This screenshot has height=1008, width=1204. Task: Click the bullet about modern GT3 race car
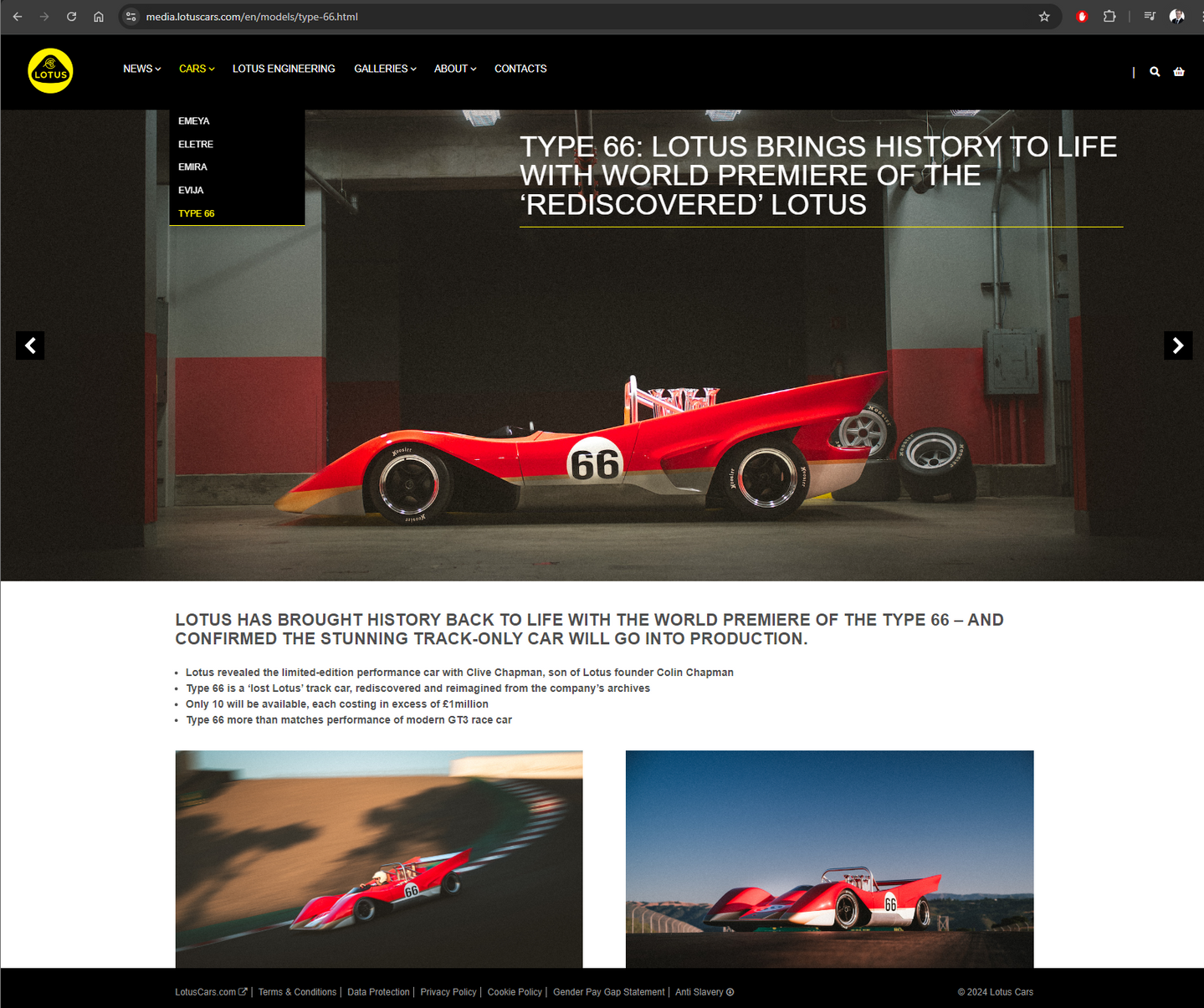point(349,720)
